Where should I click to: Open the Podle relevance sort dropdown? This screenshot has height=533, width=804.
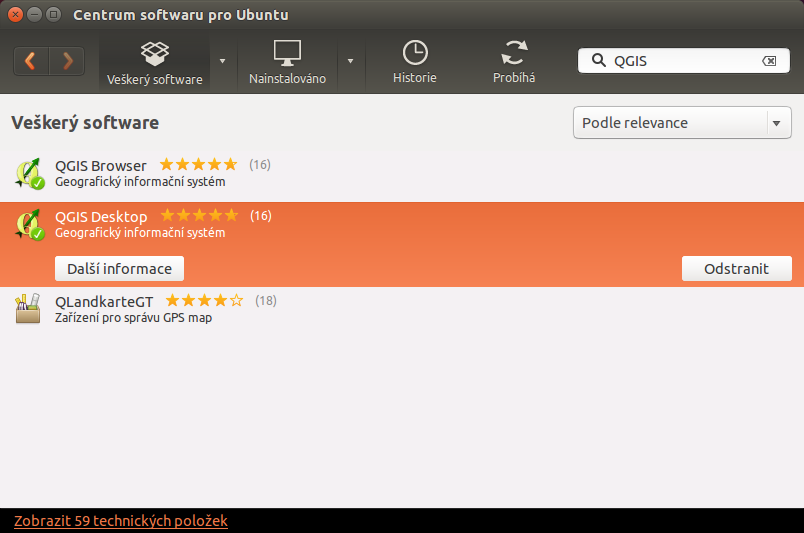click(x=682, y=123)
